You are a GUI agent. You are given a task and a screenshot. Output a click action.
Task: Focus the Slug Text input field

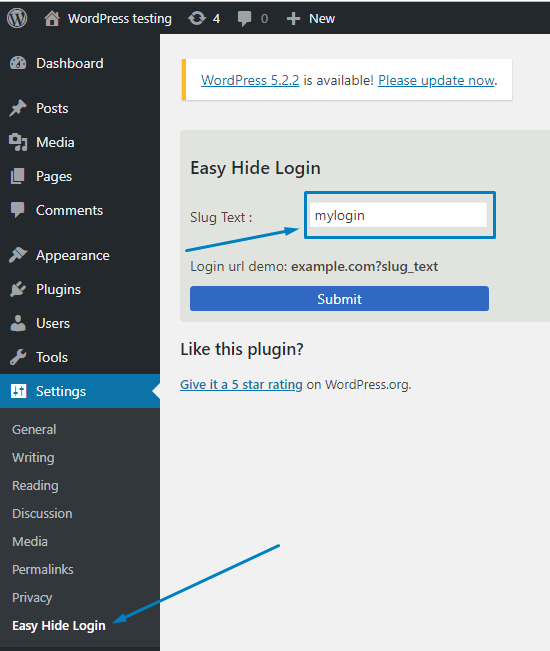(398, 215)
